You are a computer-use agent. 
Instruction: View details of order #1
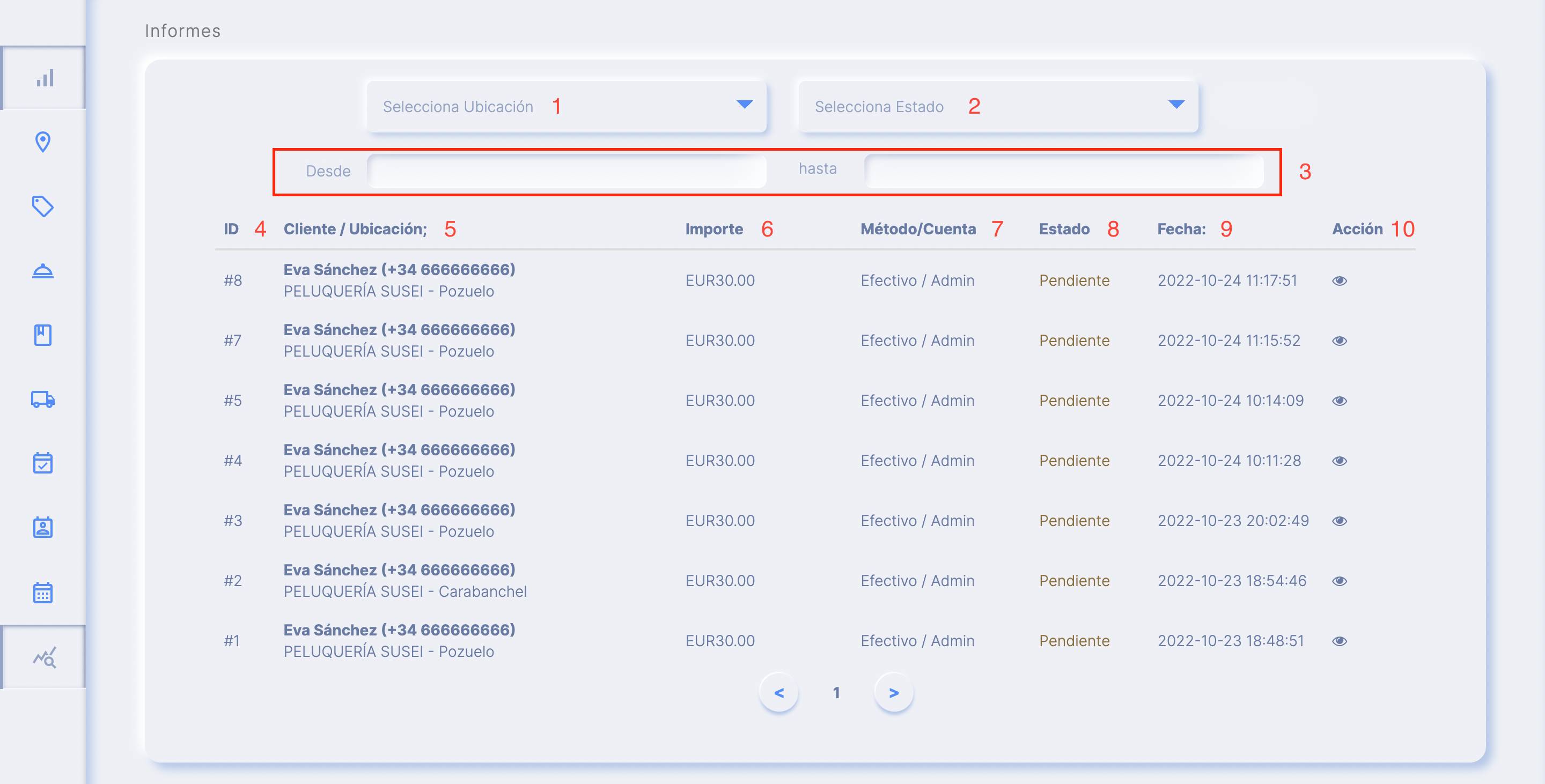(x=1340, y=641)
